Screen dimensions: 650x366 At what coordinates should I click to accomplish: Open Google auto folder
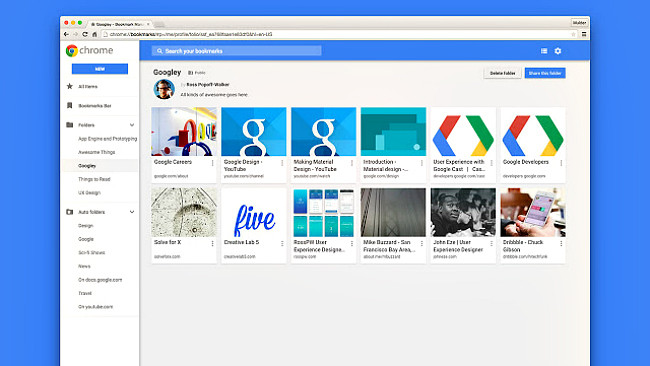(x=86, y=239)
